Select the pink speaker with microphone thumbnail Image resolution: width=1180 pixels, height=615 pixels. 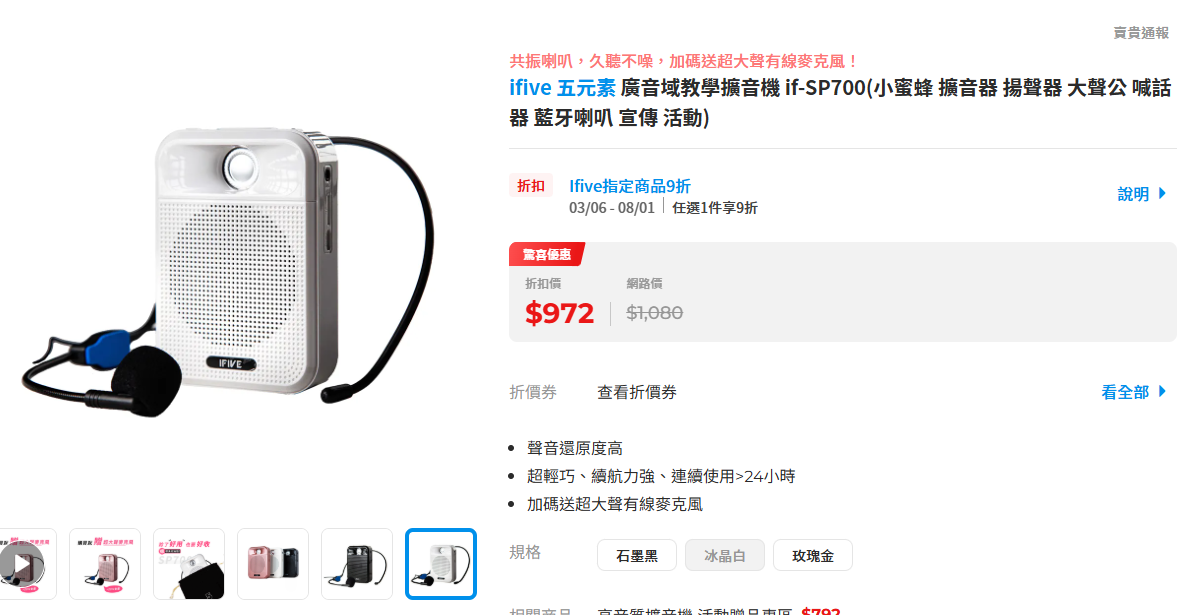click(105, 564)
